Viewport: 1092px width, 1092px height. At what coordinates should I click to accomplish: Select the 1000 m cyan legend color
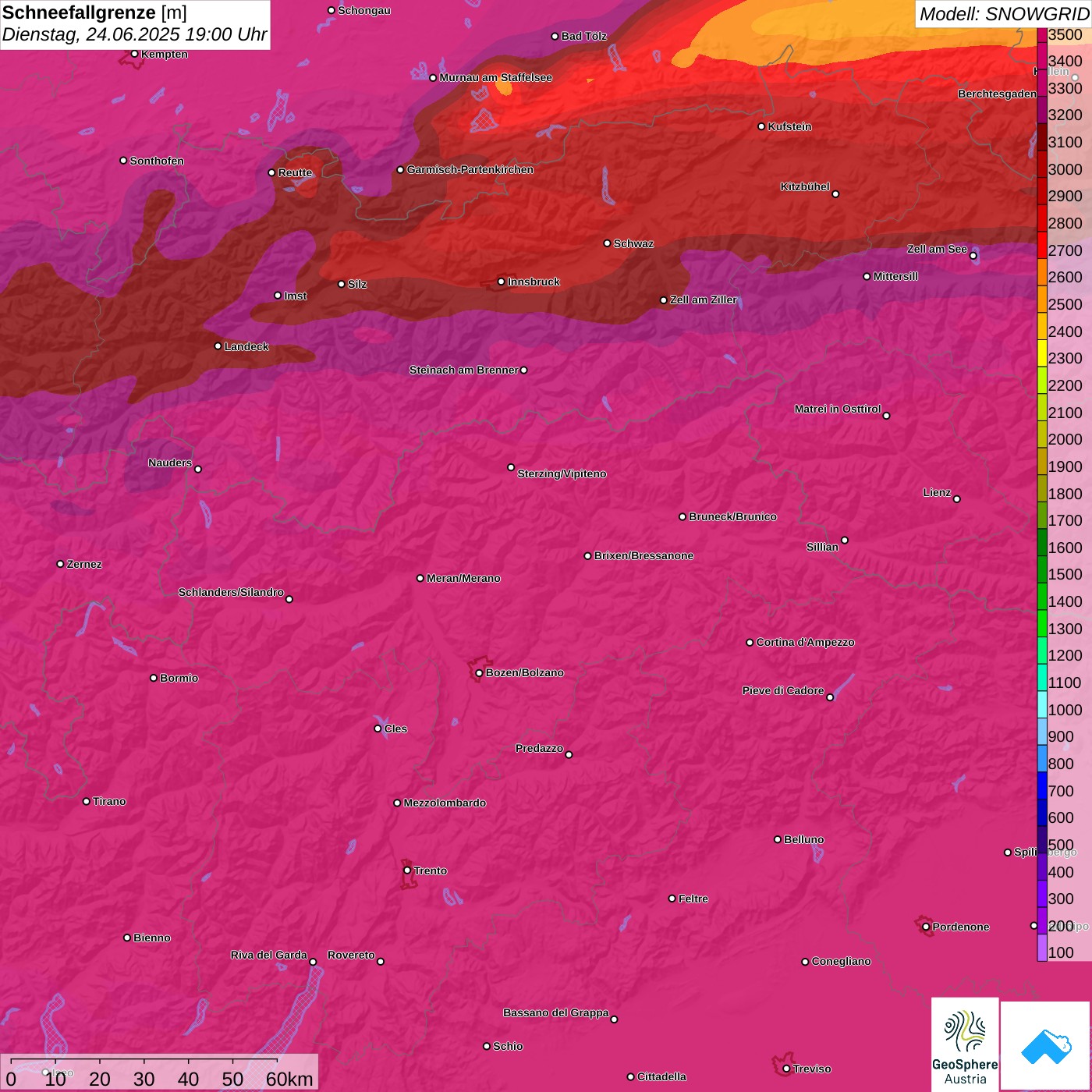point(1042,704)
